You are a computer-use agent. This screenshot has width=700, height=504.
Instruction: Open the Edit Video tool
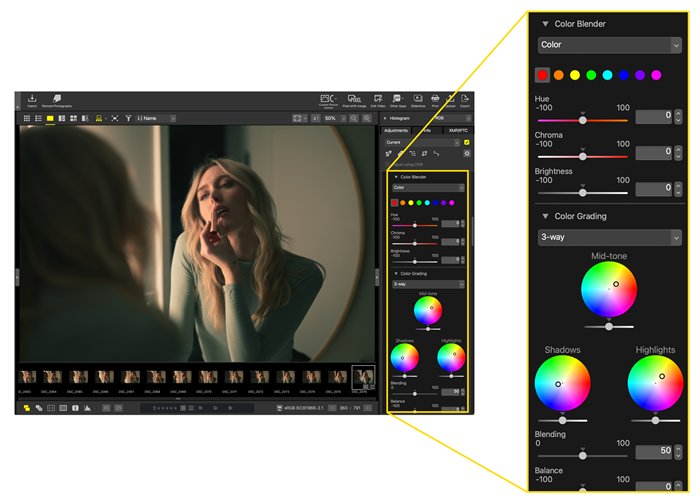378,100
